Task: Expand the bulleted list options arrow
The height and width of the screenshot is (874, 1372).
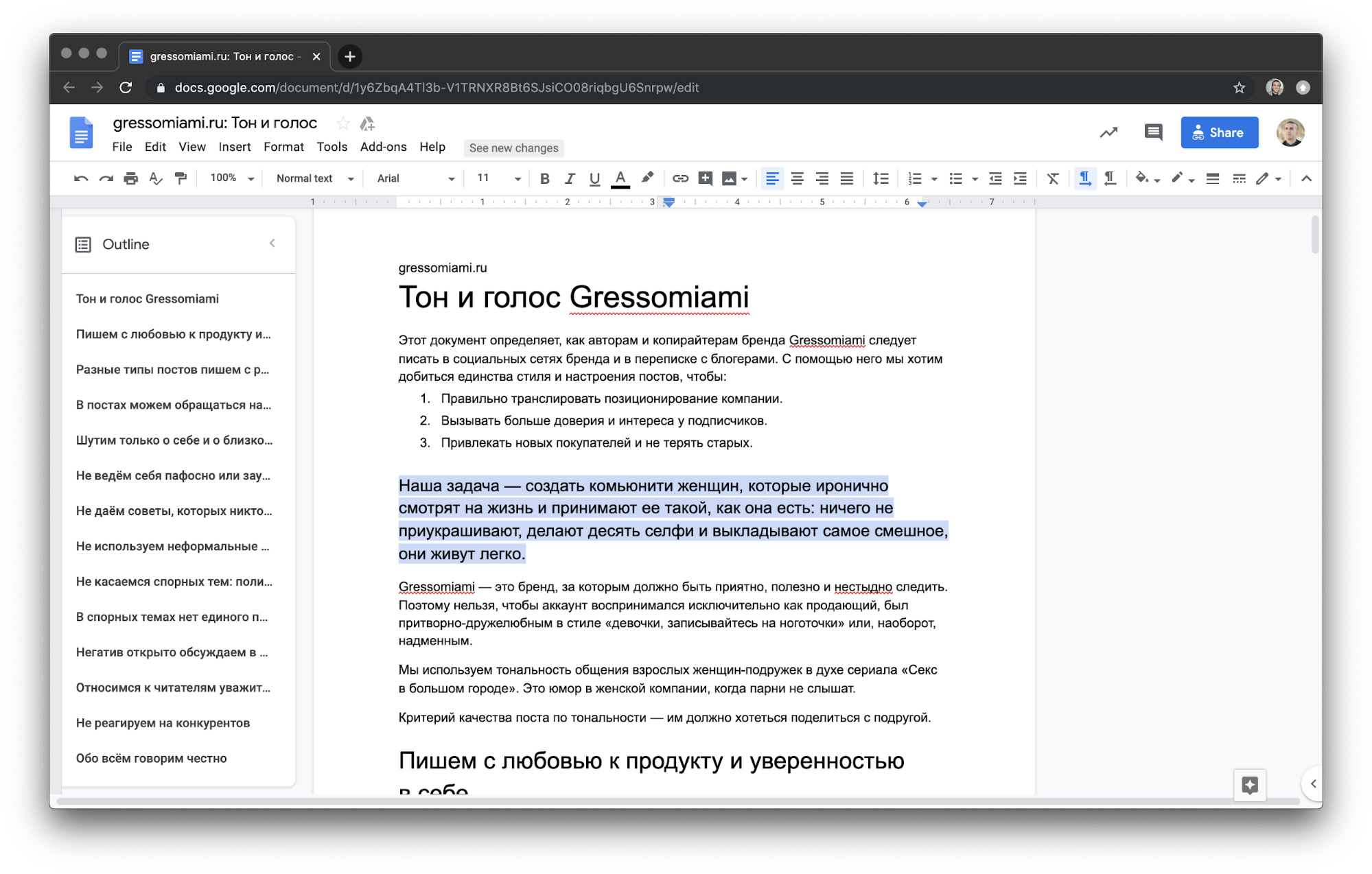Action: pyautogui.click(x=975, y=179)
